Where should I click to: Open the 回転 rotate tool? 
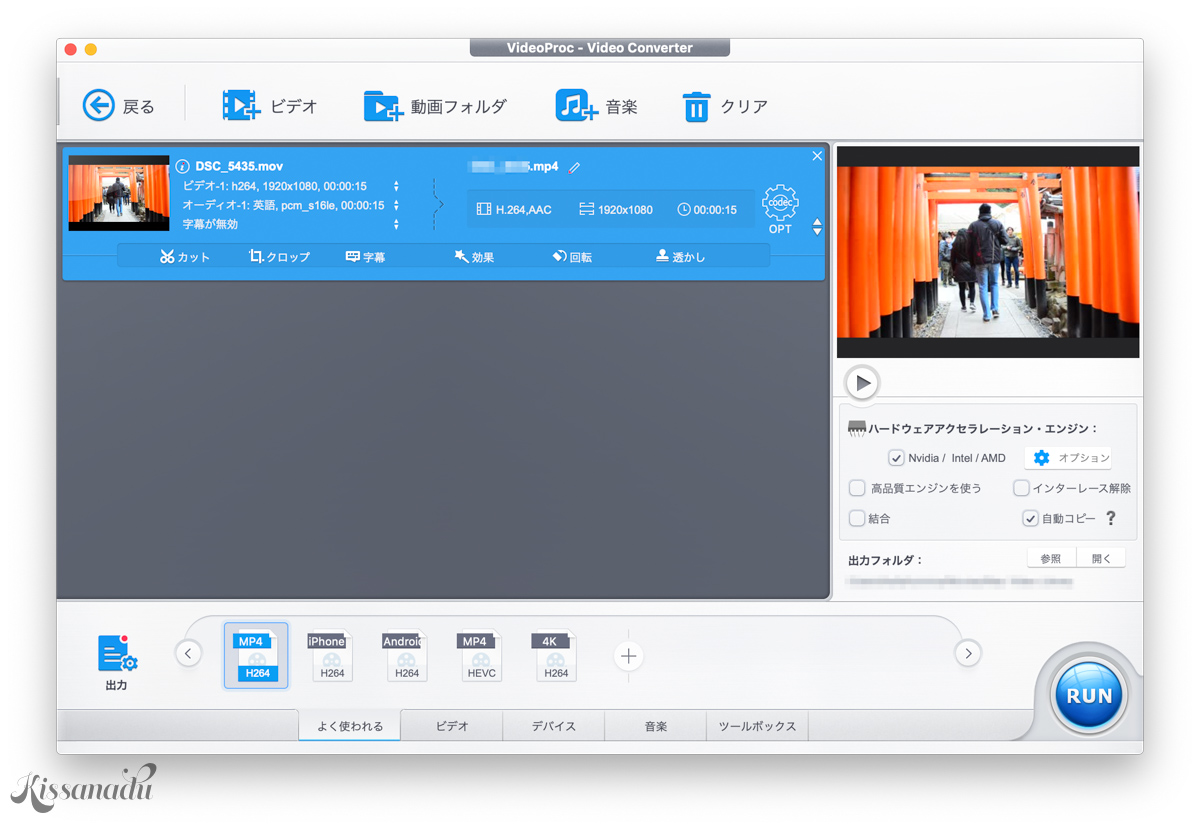pyautogui.click(x=572, y=256)
